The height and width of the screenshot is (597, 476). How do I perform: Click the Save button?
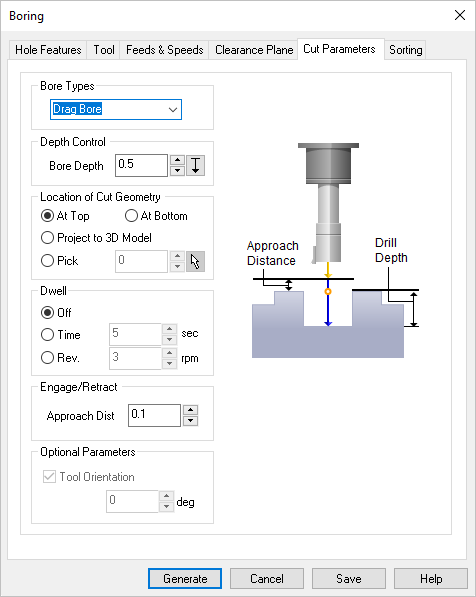pos(349,579)
